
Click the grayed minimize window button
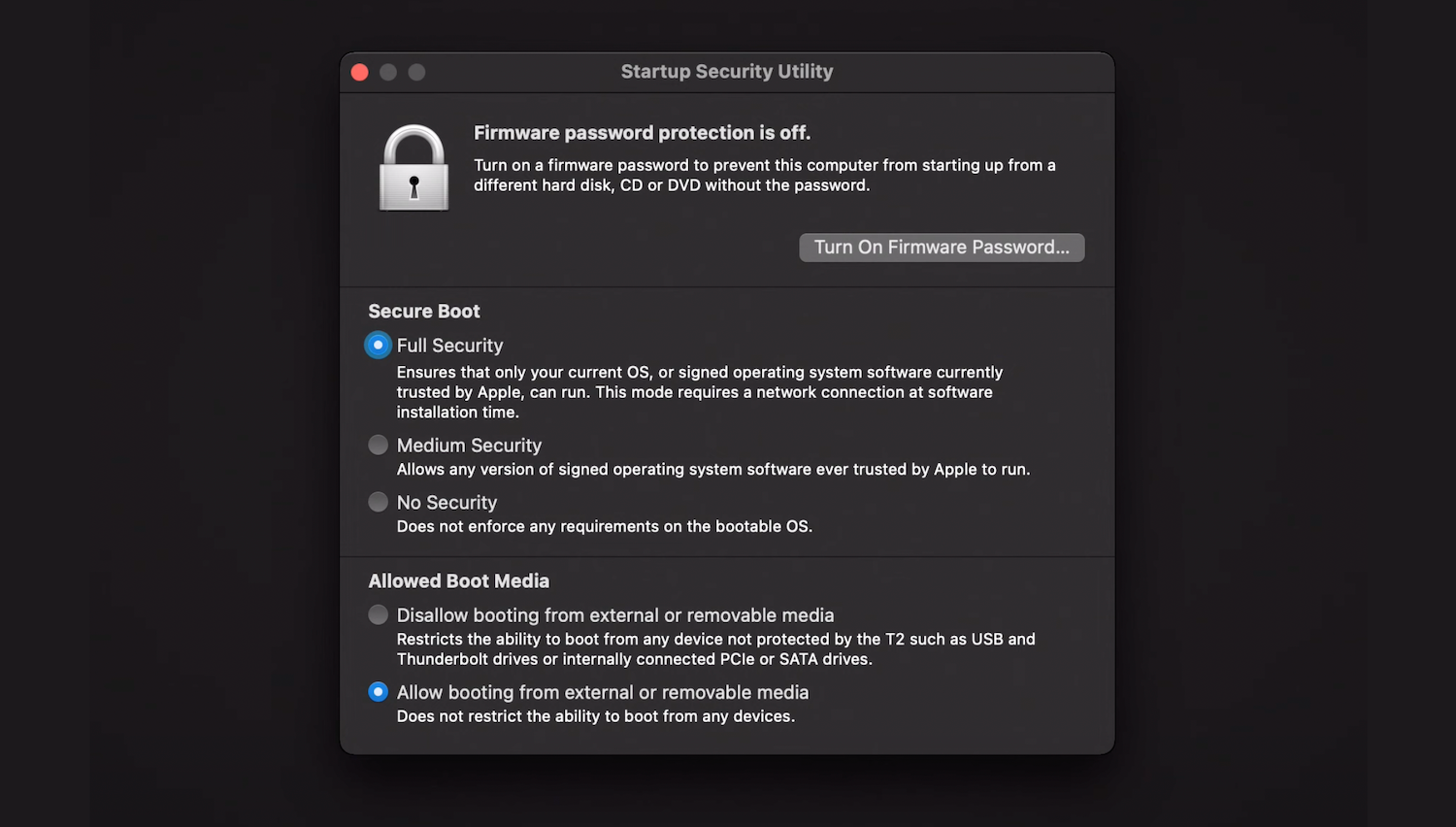tap(388, 71)
